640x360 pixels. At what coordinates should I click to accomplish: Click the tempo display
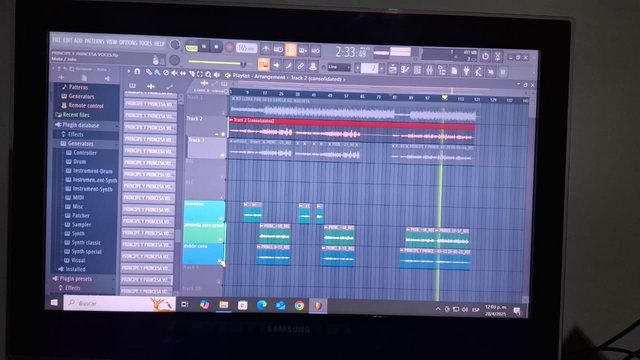click(x=247, y=48)
